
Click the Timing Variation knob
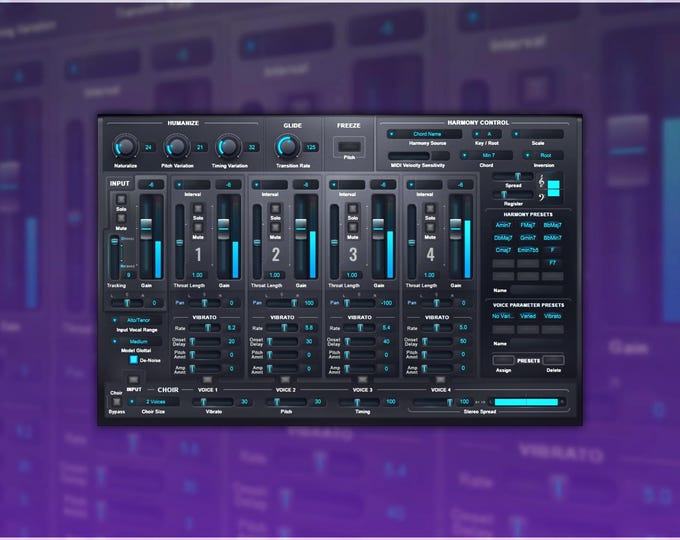(229, 147)
